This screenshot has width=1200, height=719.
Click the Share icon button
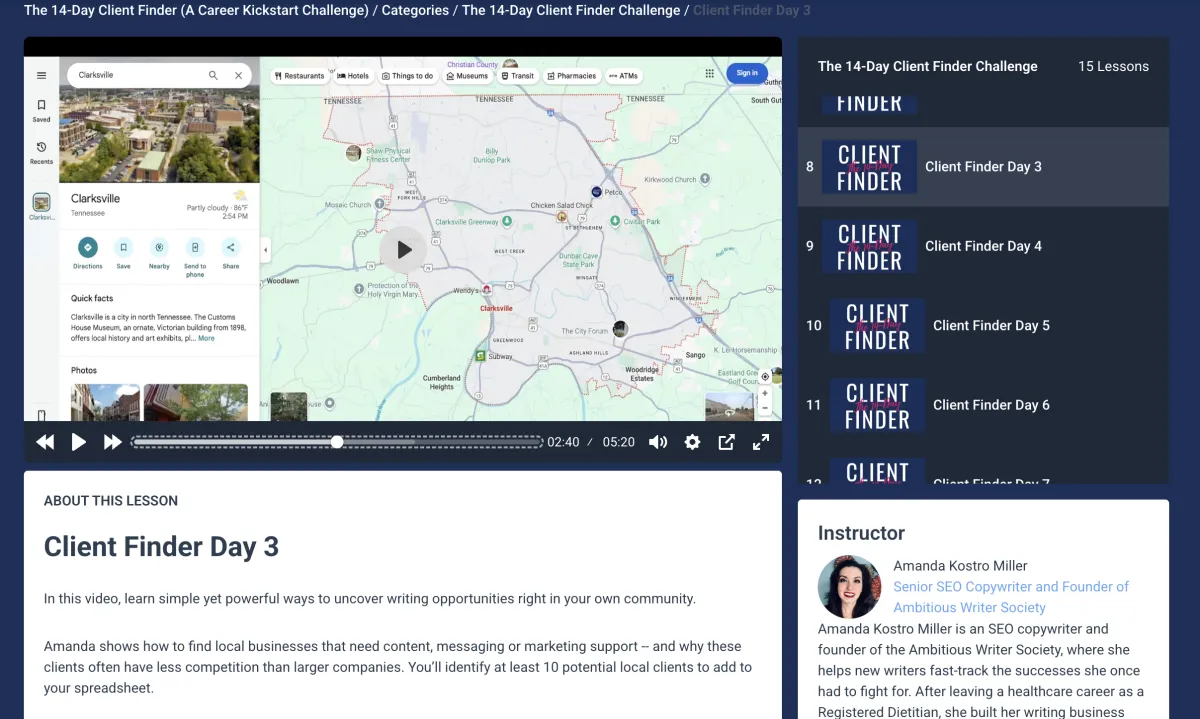231,248
